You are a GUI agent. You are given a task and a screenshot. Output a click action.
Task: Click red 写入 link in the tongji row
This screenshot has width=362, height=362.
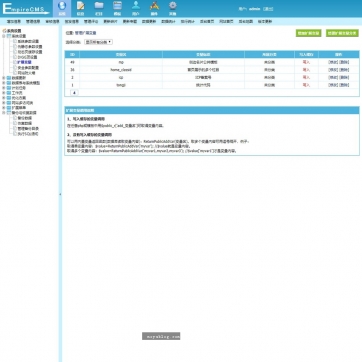tap(306, 85)
